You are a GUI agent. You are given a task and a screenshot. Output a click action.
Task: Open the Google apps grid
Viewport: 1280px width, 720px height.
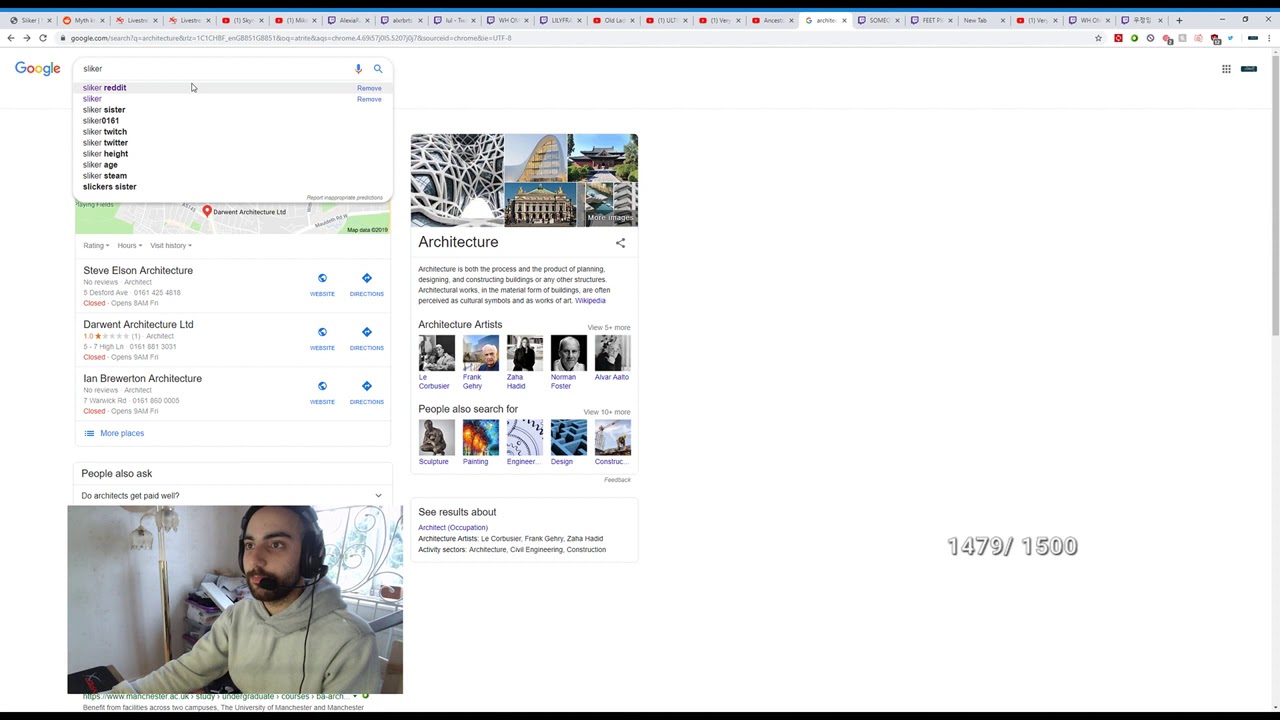(1226, 69)
